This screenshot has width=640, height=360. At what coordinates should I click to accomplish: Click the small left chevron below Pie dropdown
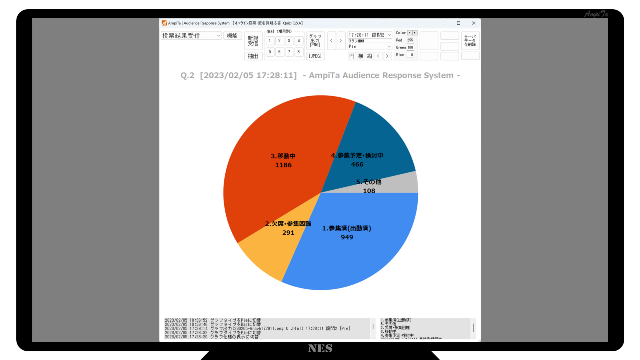pyautogui.click(x=378, y=56)
